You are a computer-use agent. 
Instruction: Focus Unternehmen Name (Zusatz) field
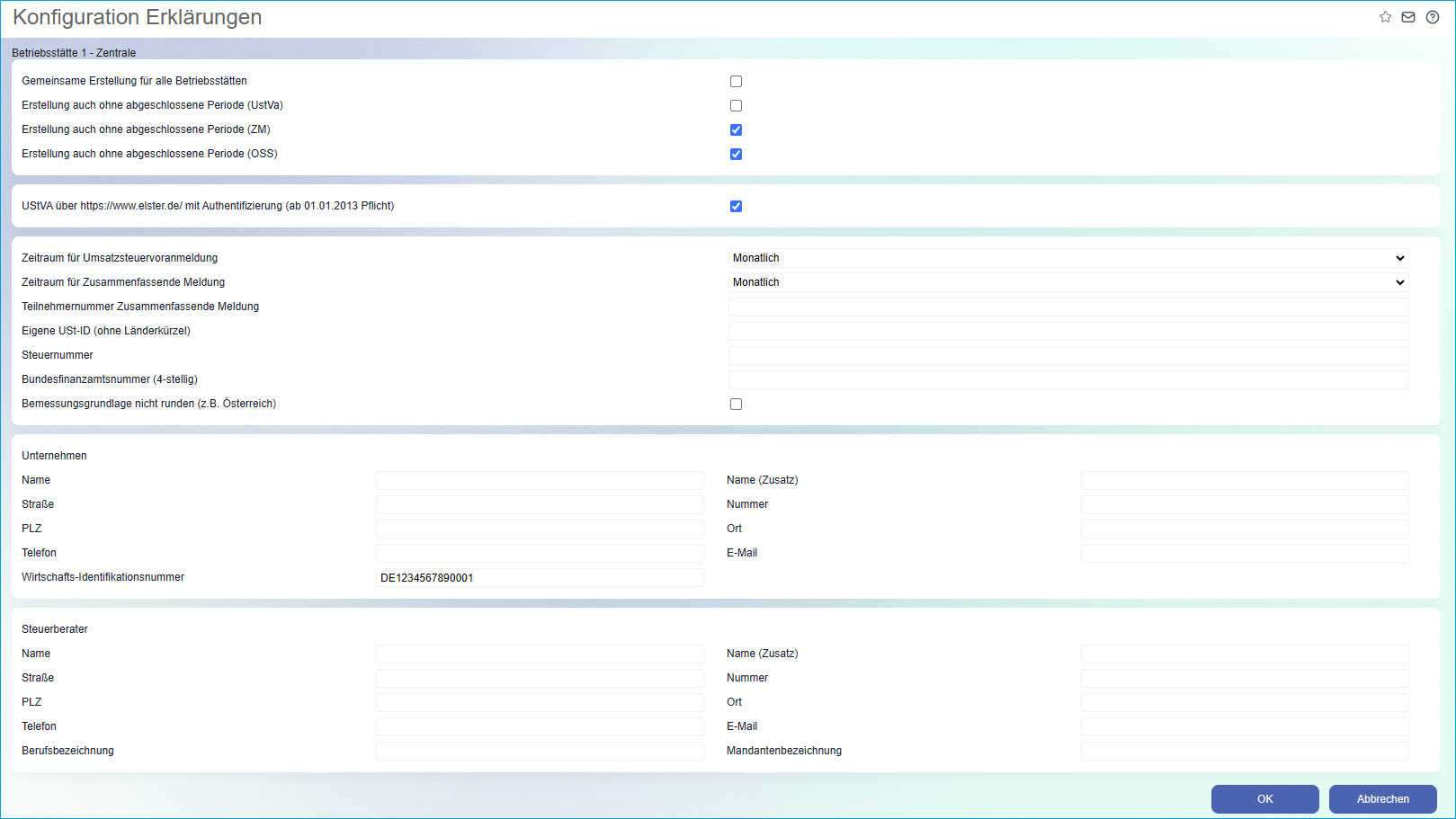pos(1245,480)
